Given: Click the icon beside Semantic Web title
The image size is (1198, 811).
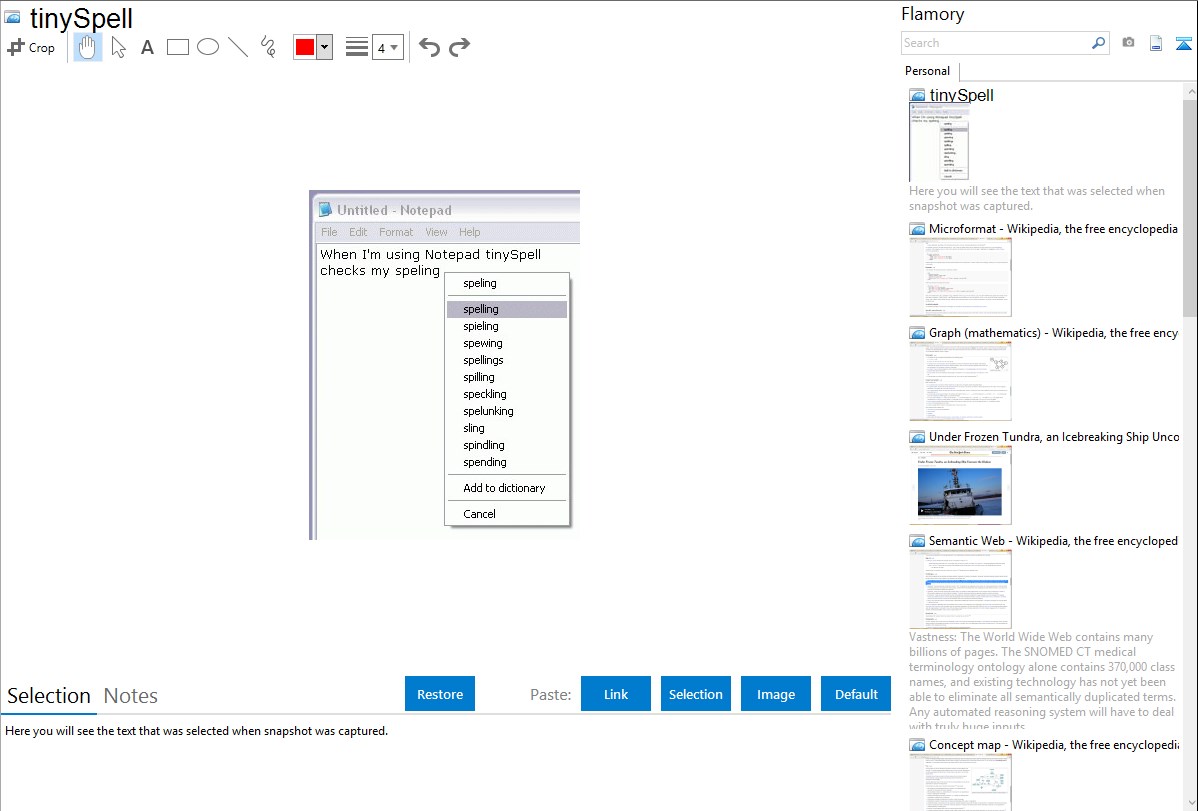Looking at the screenshot, I should 917,541.
